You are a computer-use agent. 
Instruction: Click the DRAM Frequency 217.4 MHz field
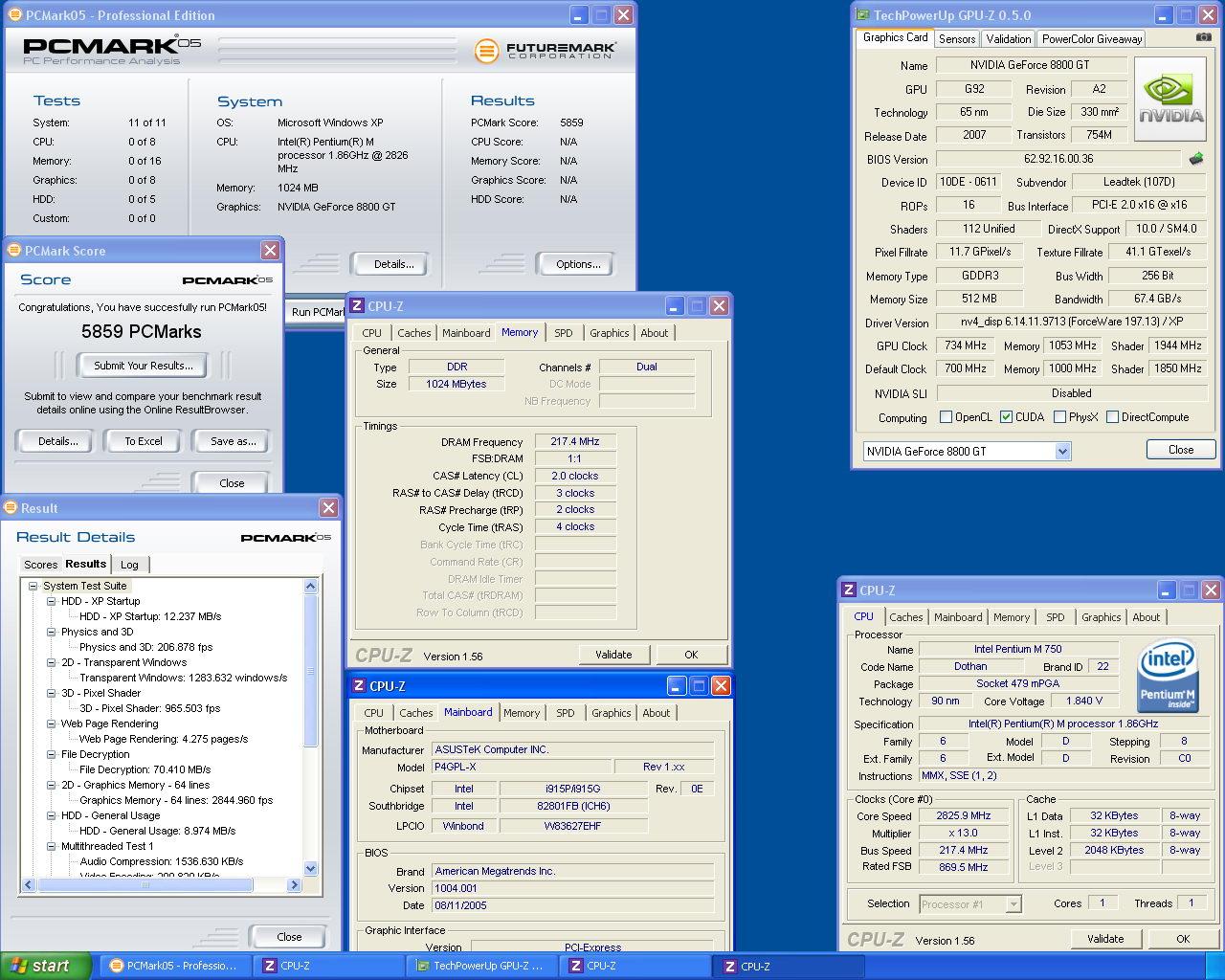[x=575, y=441]
